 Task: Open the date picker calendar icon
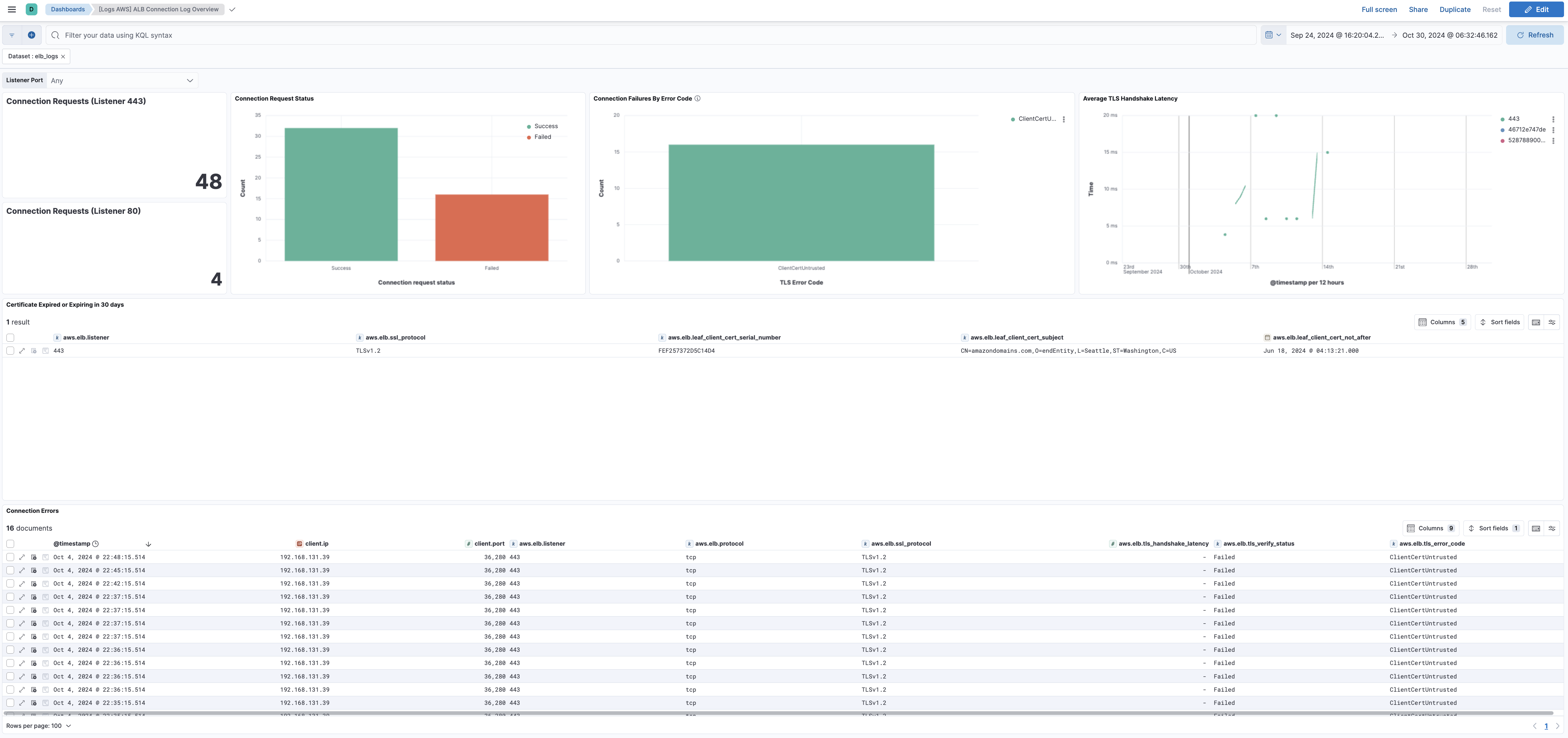tap(1270, 35)
